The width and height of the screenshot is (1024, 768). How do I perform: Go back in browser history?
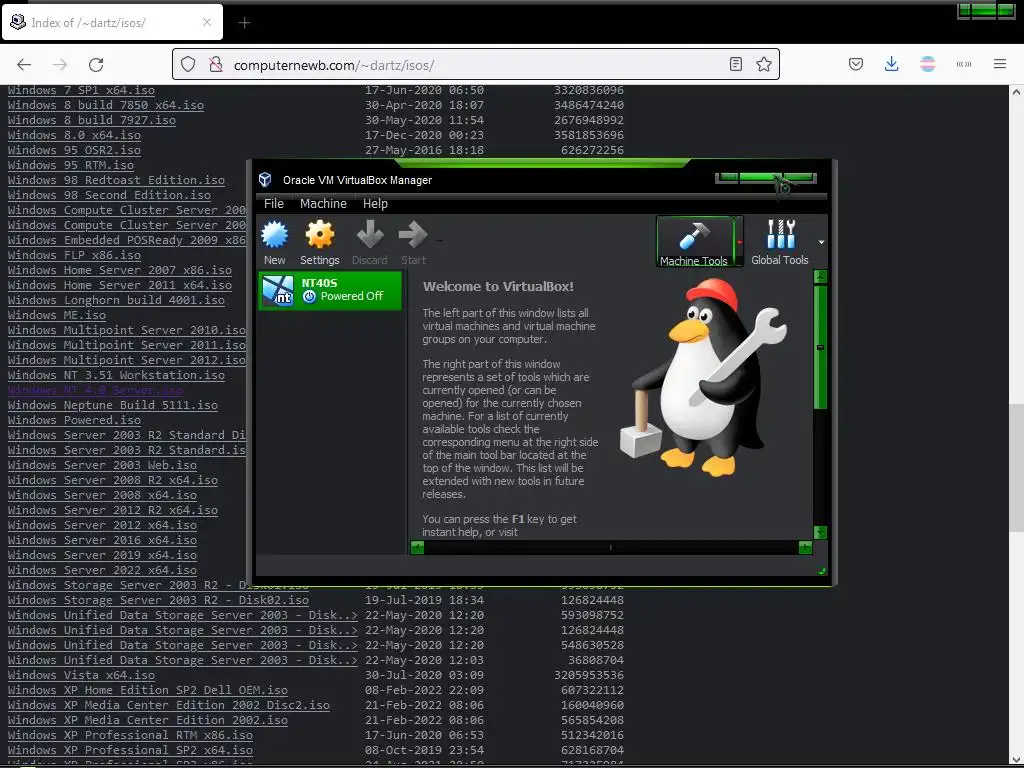pos(24,64)
